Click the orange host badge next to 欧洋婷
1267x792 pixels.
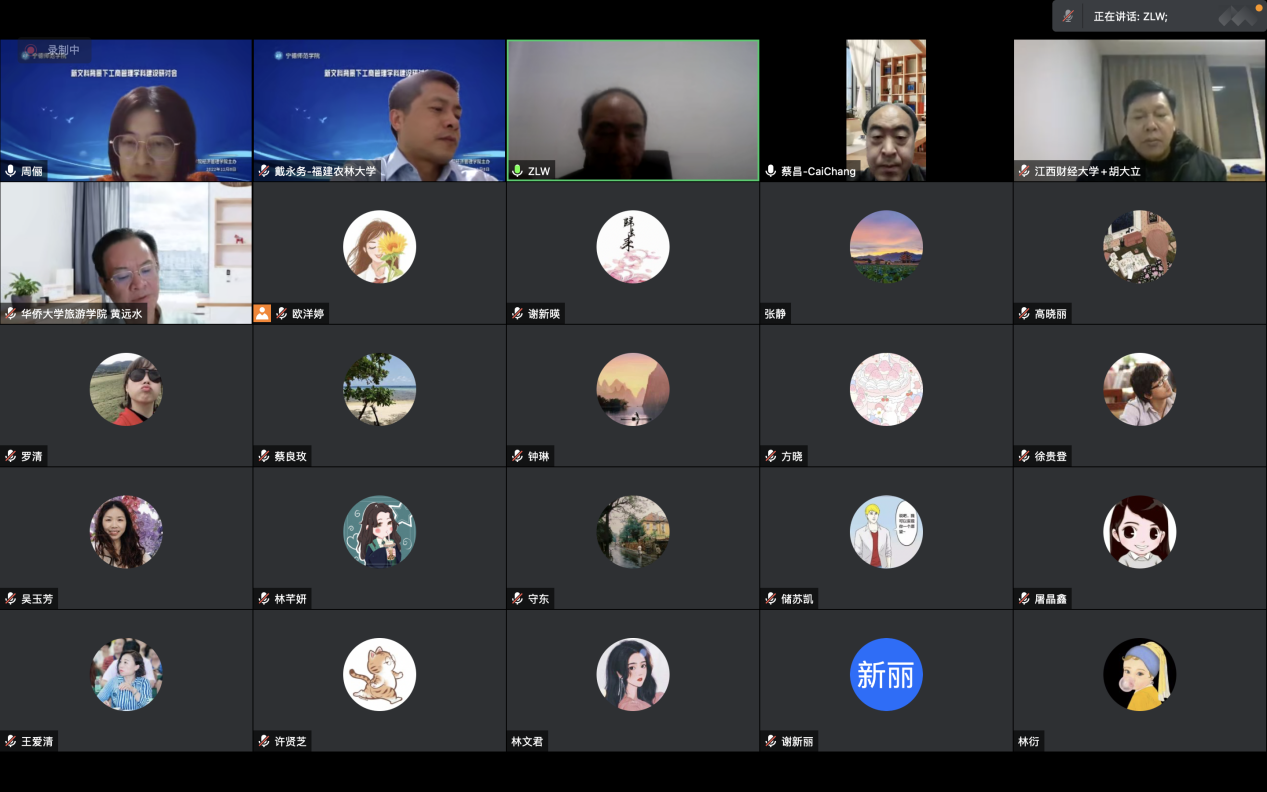(x=262, y=314)
